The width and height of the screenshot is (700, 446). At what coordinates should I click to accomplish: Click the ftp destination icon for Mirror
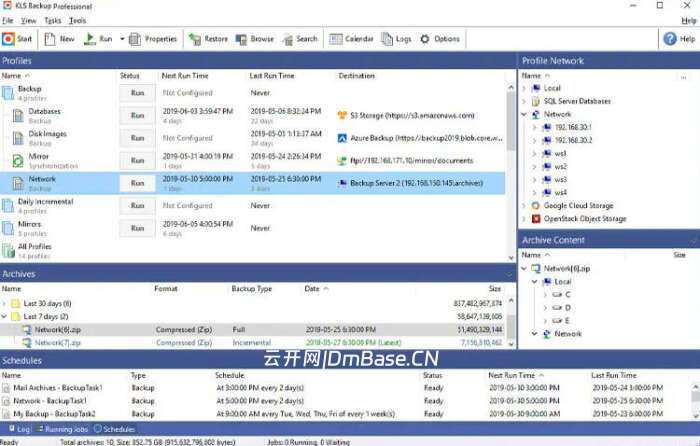tap(342, 161)
